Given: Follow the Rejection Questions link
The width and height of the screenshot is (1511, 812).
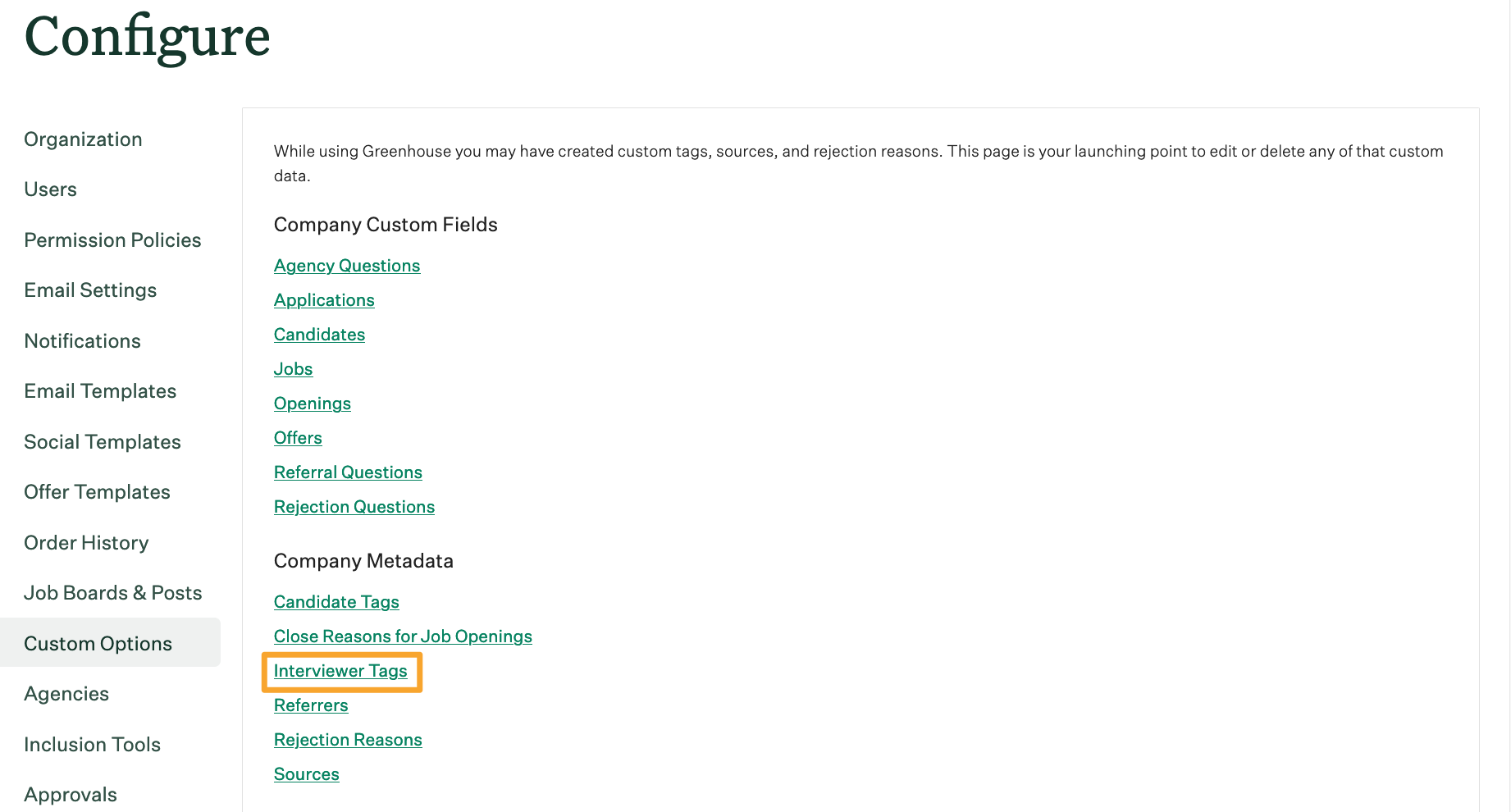Looking at the screenshot, I should point(354,507).
